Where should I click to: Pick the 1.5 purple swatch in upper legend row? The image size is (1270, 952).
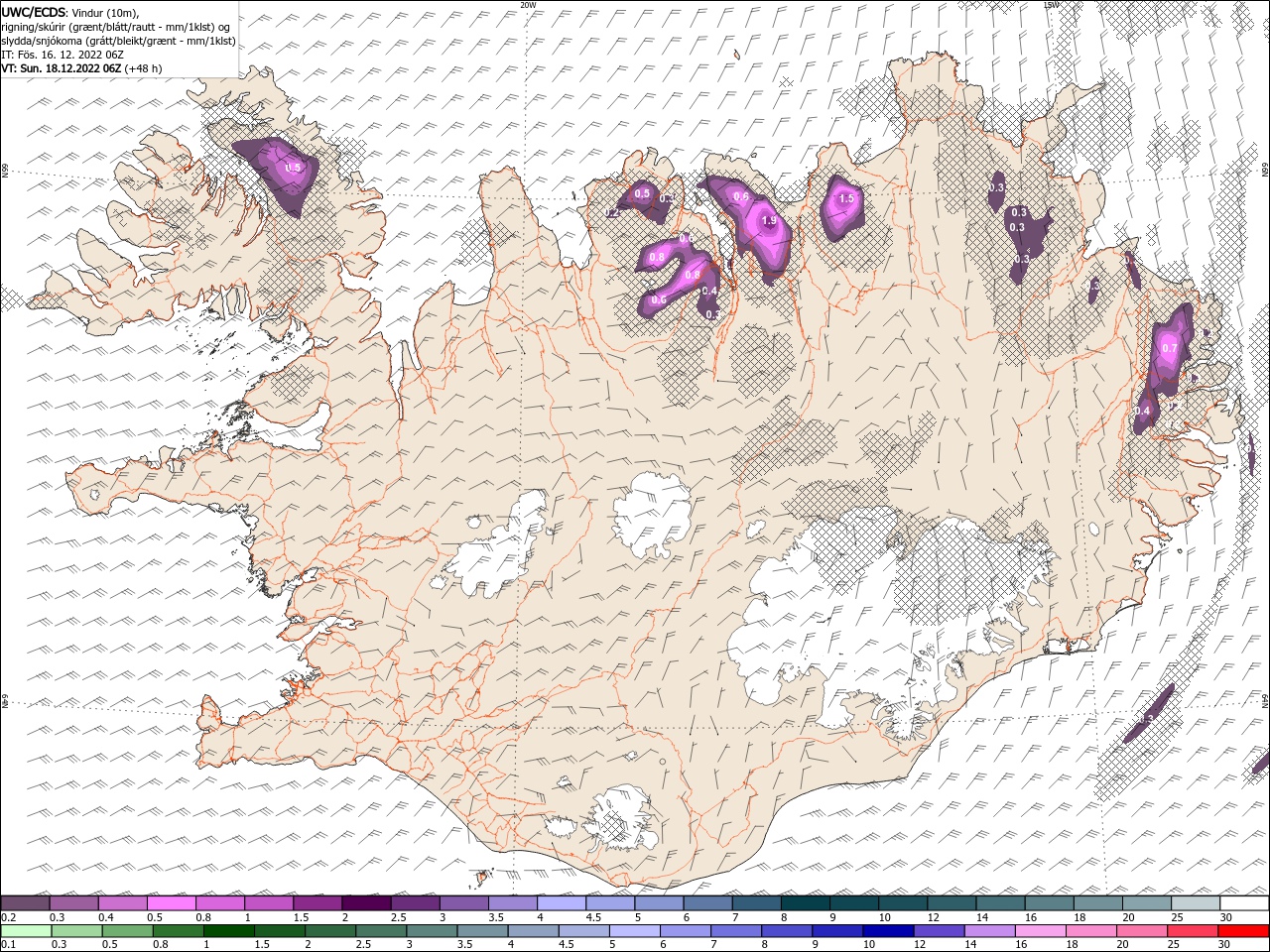tap(318, 902)
